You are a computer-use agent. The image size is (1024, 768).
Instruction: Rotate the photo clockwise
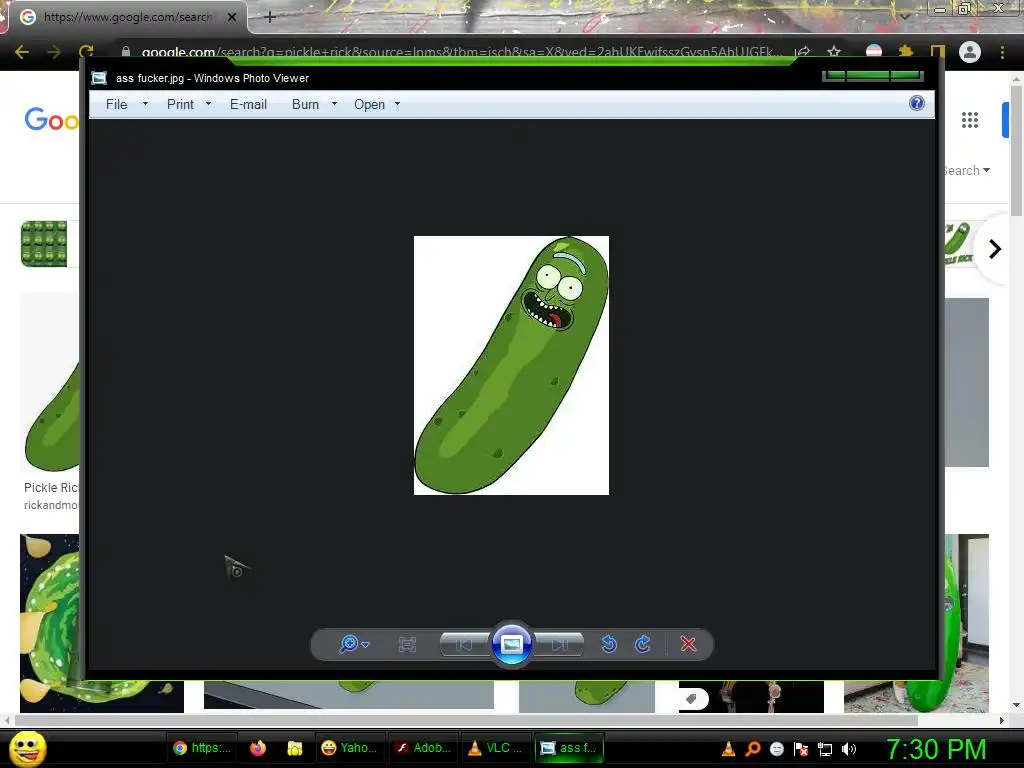643,644
